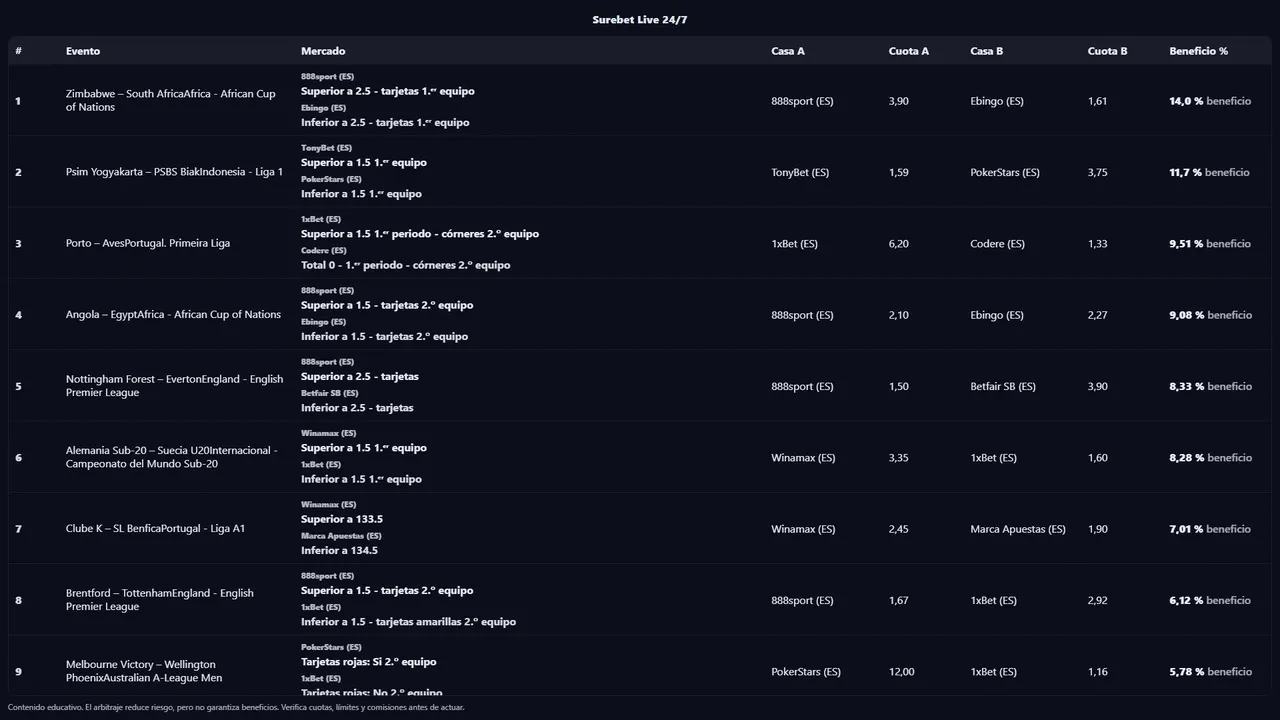Open the Brentford – Tottenham event

coord(160,600)
